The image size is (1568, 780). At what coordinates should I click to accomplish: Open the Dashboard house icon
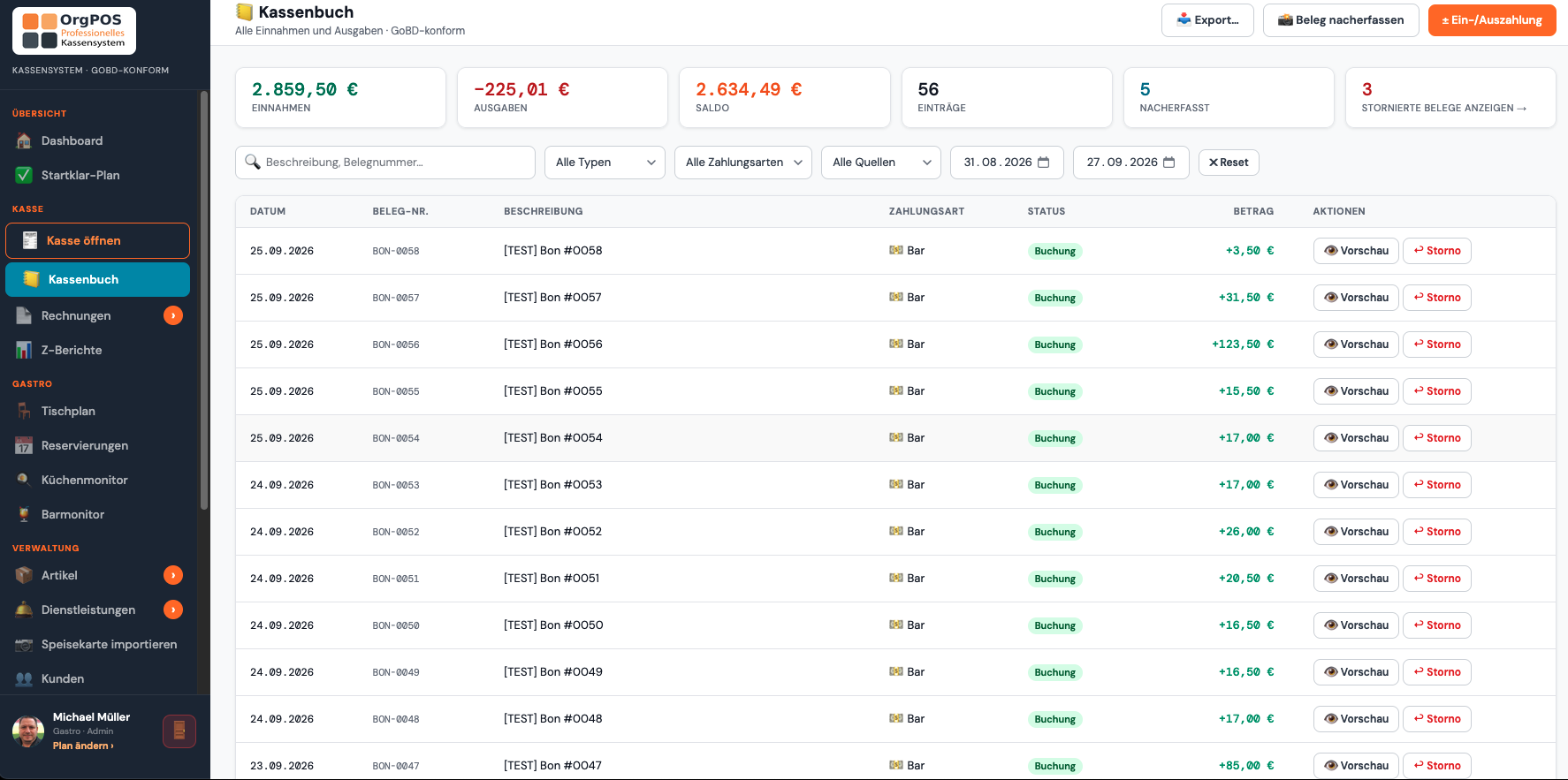[x=24, y=140]
